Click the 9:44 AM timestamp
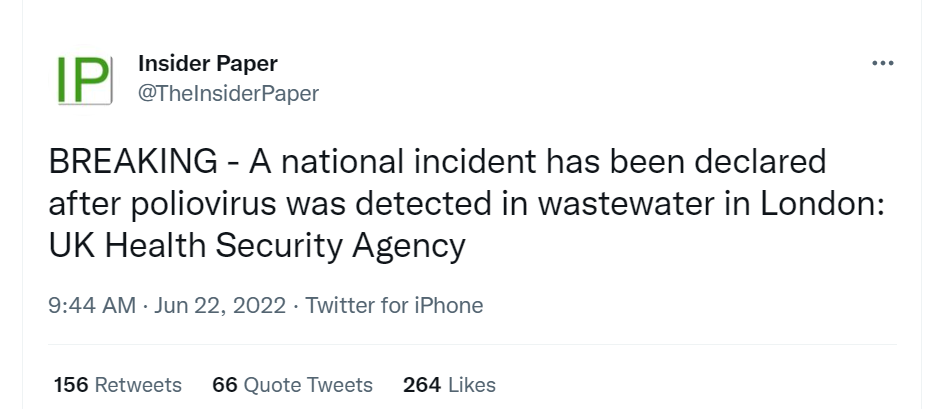 (92, 305)
